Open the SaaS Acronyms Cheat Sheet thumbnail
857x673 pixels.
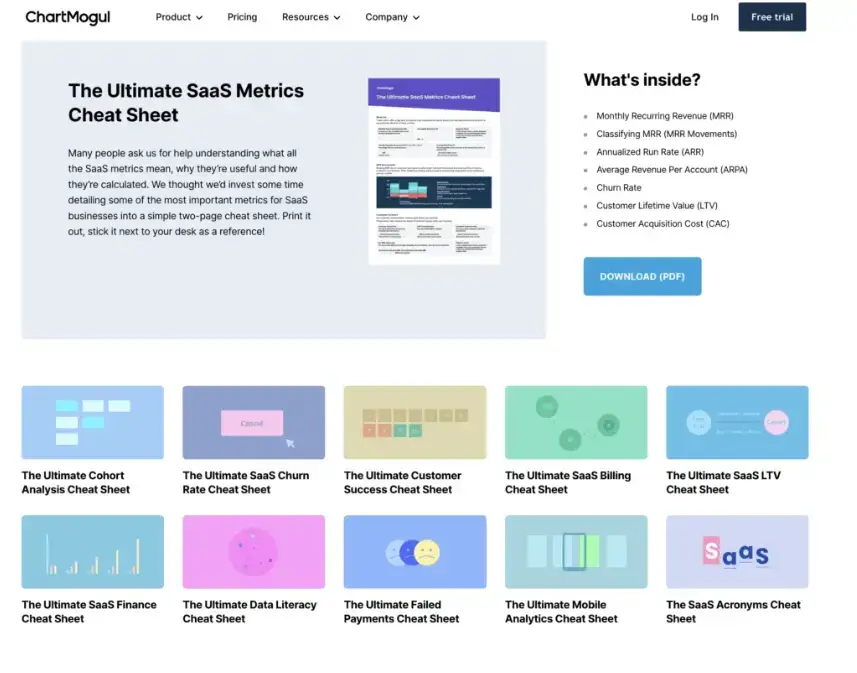click(736, 551)
